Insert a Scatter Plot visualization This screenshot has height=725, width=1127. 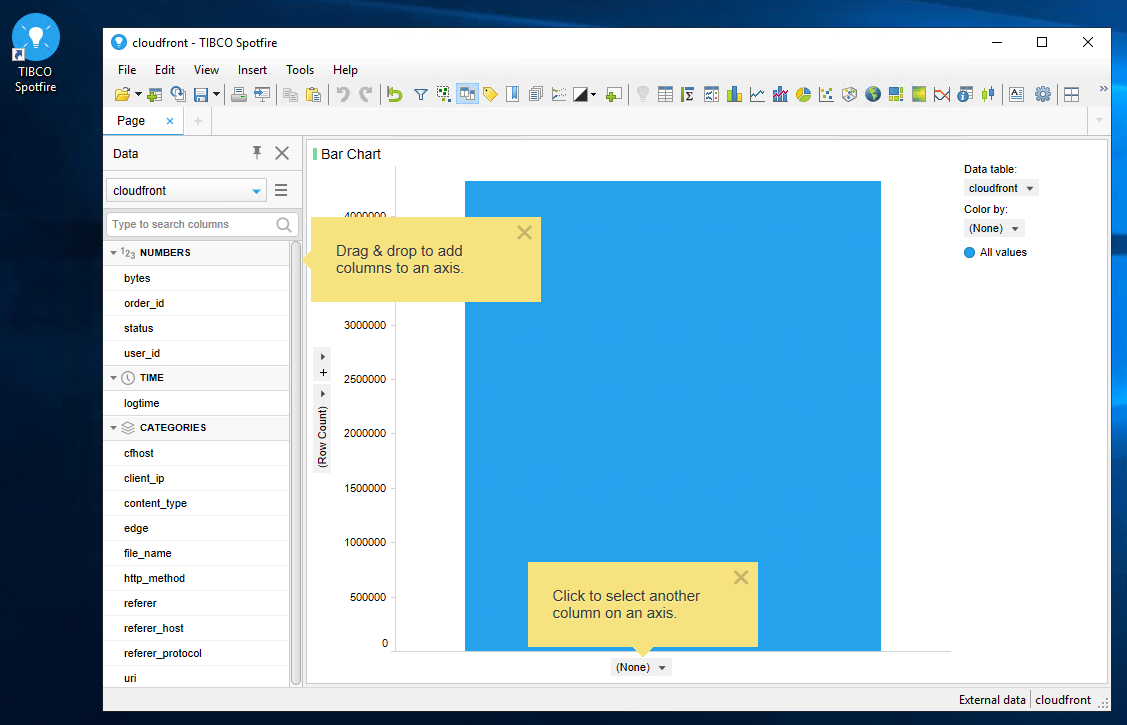[827, 94]
